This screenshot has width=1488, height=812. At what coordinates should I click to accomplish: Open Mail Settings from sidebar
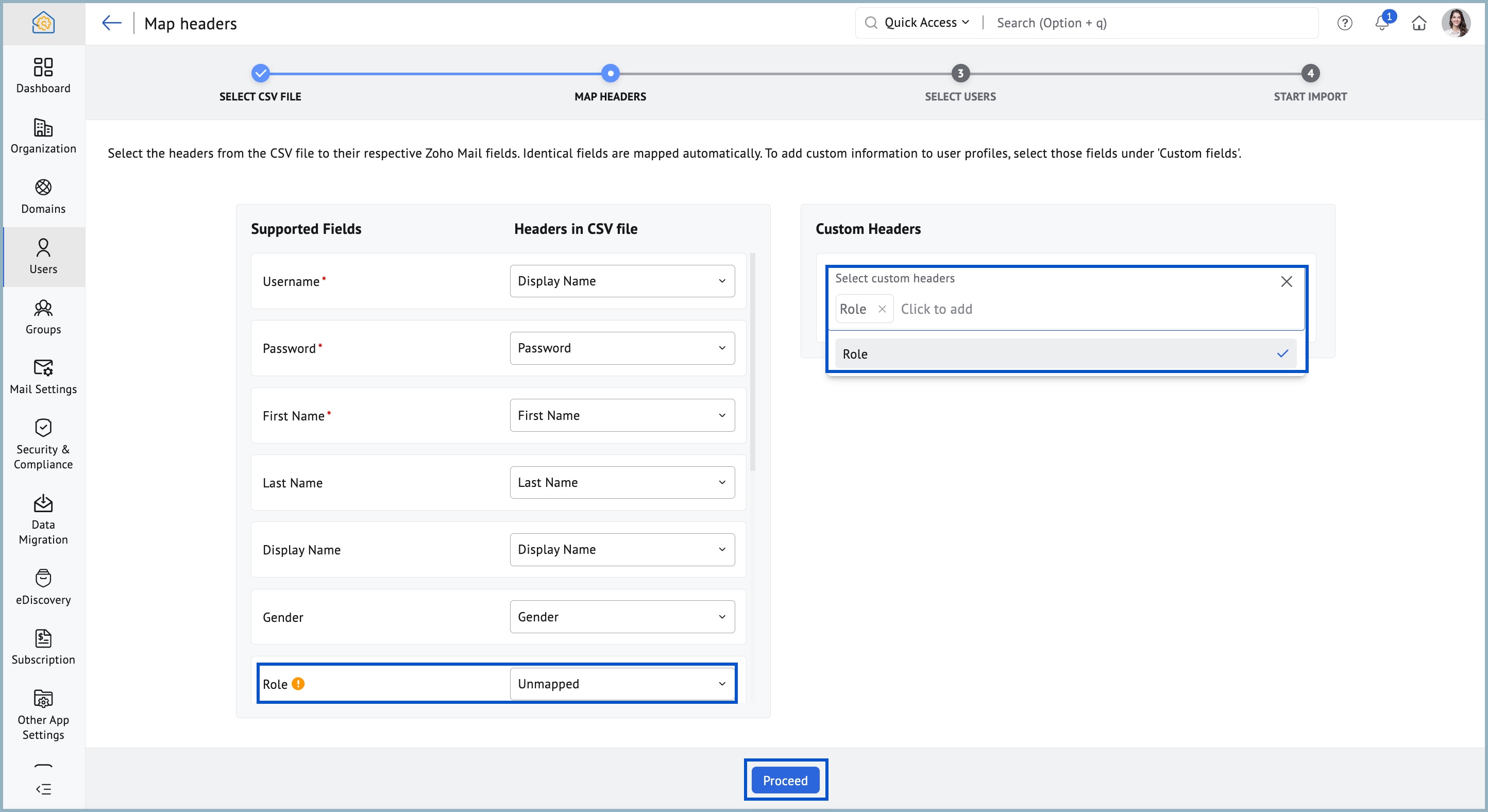[x=43, y=376]
